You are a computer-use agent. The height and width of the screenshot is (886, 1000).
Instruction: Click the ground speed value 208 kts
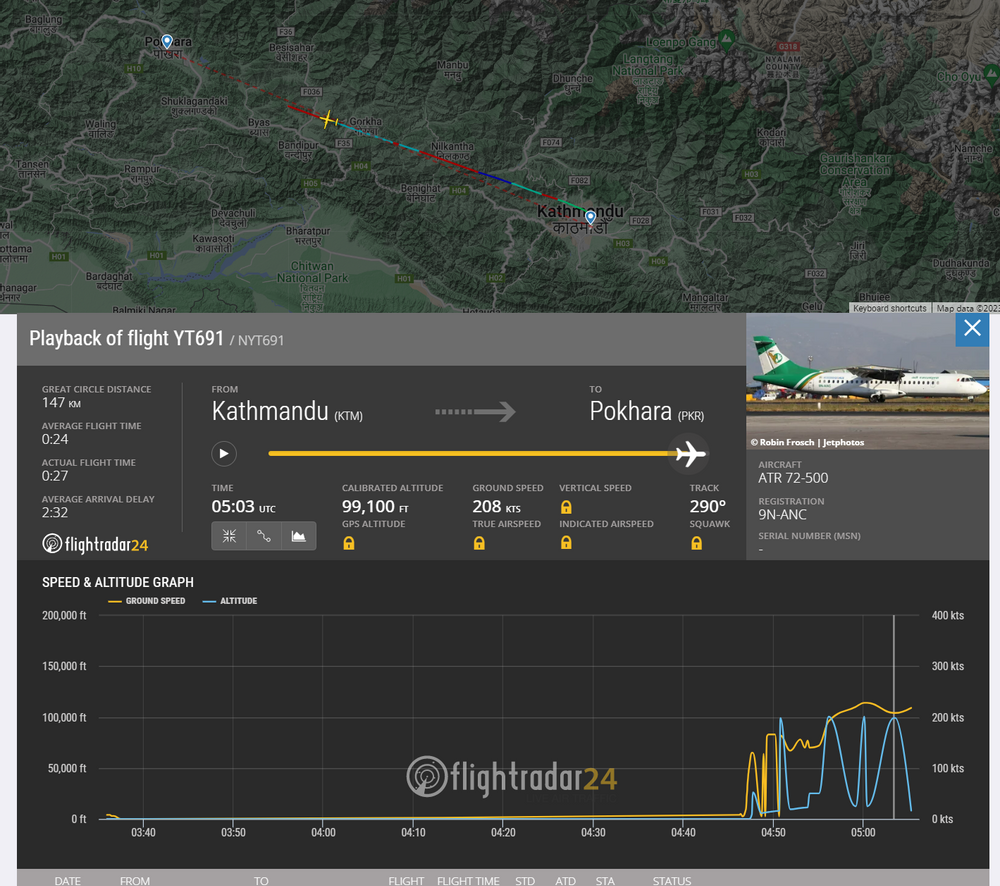[496, 506]
